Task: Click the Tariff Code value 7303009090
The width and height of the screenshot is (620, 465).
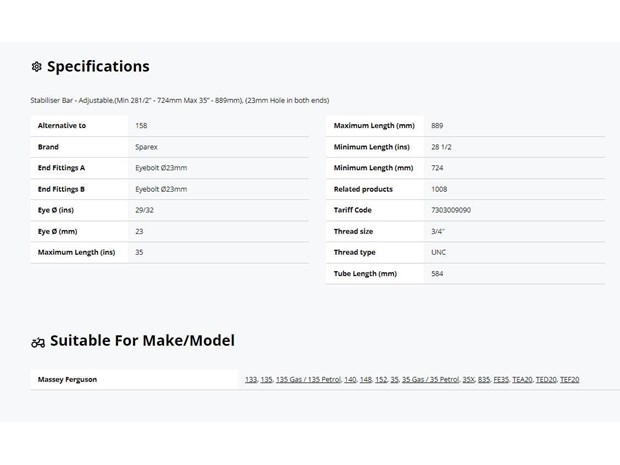Action: (x=451, y=210)
